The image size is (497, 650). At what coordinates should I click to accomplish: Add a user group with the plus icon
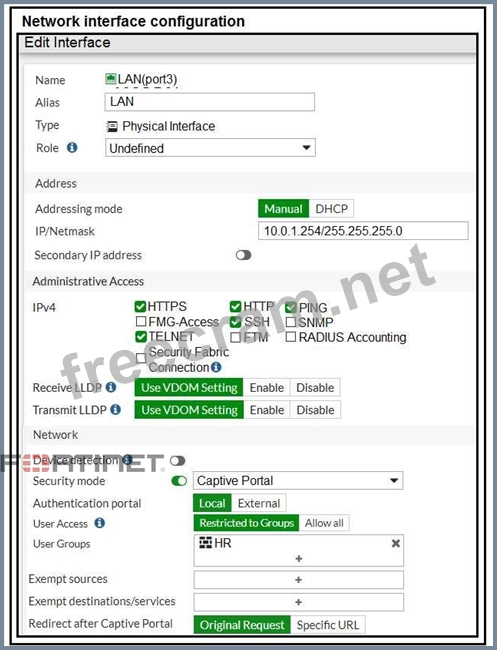click(x=298, y=559)
